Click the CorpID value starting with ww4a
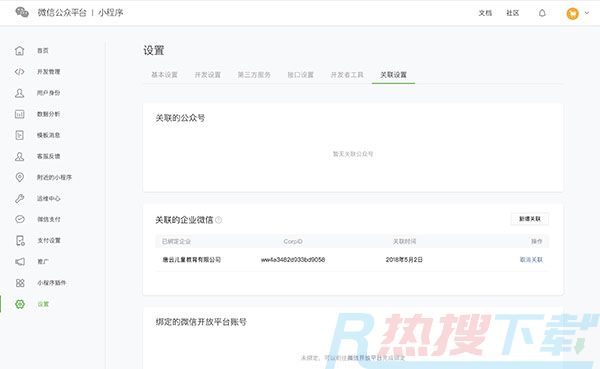The height and width of the screenshot is (369, 600). click(x=293, y=260)
